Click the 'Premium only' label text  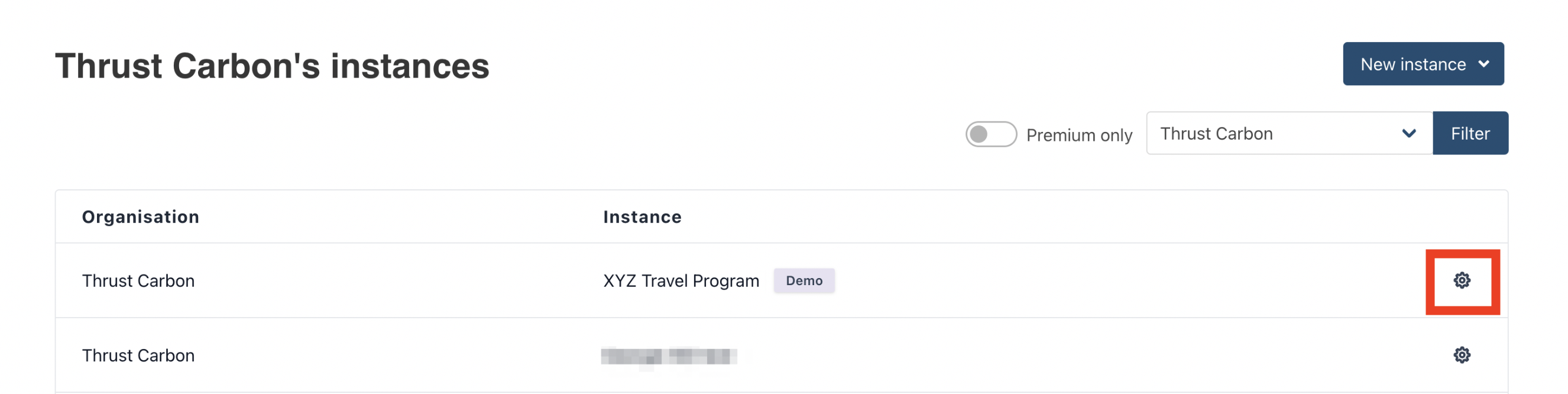tap(1078, 134)
